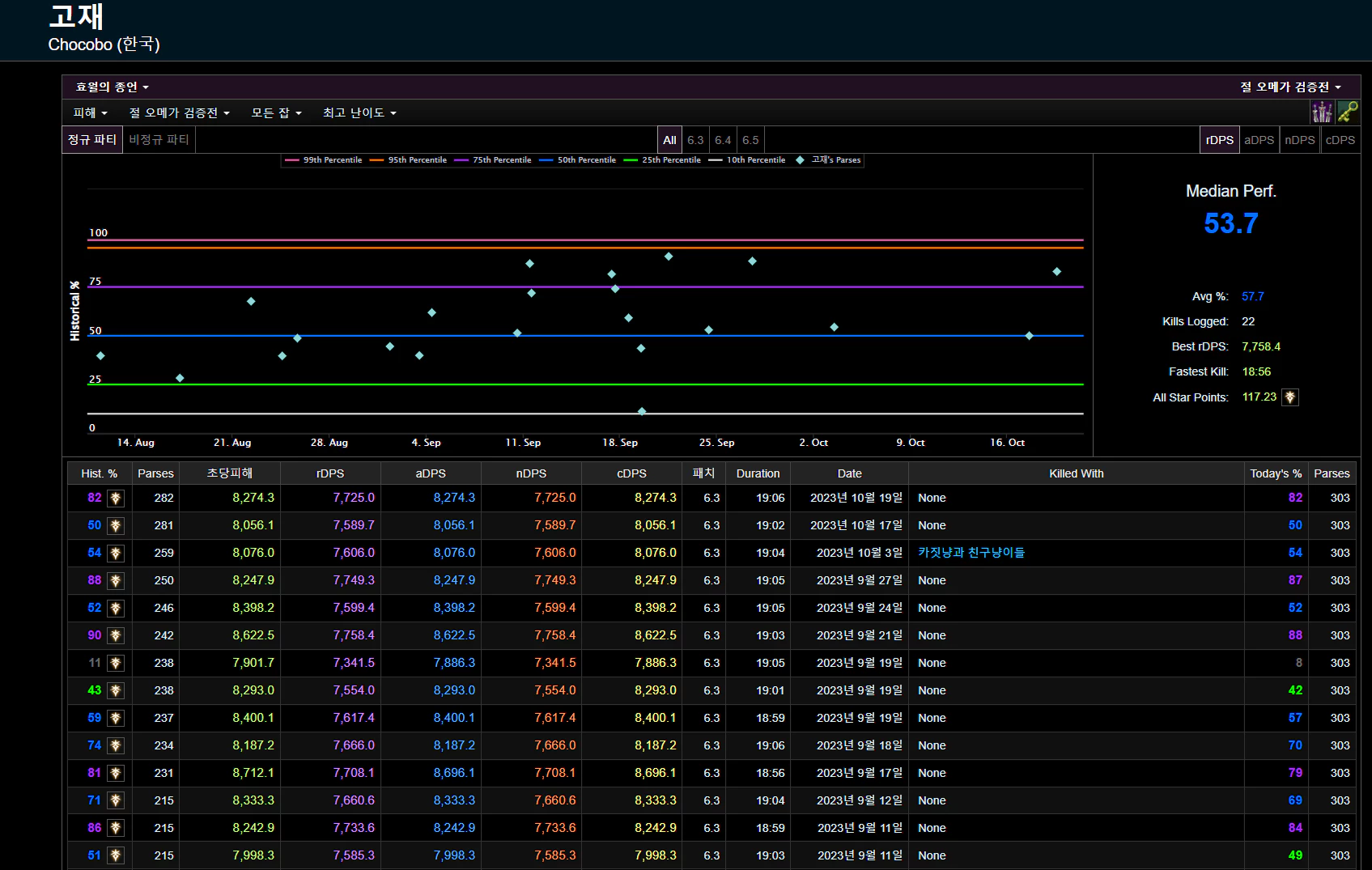This screenshot has width=1372, height=870.
Task: Switch to the 비정규 파티 tab
Action: [x=159, y=140]
